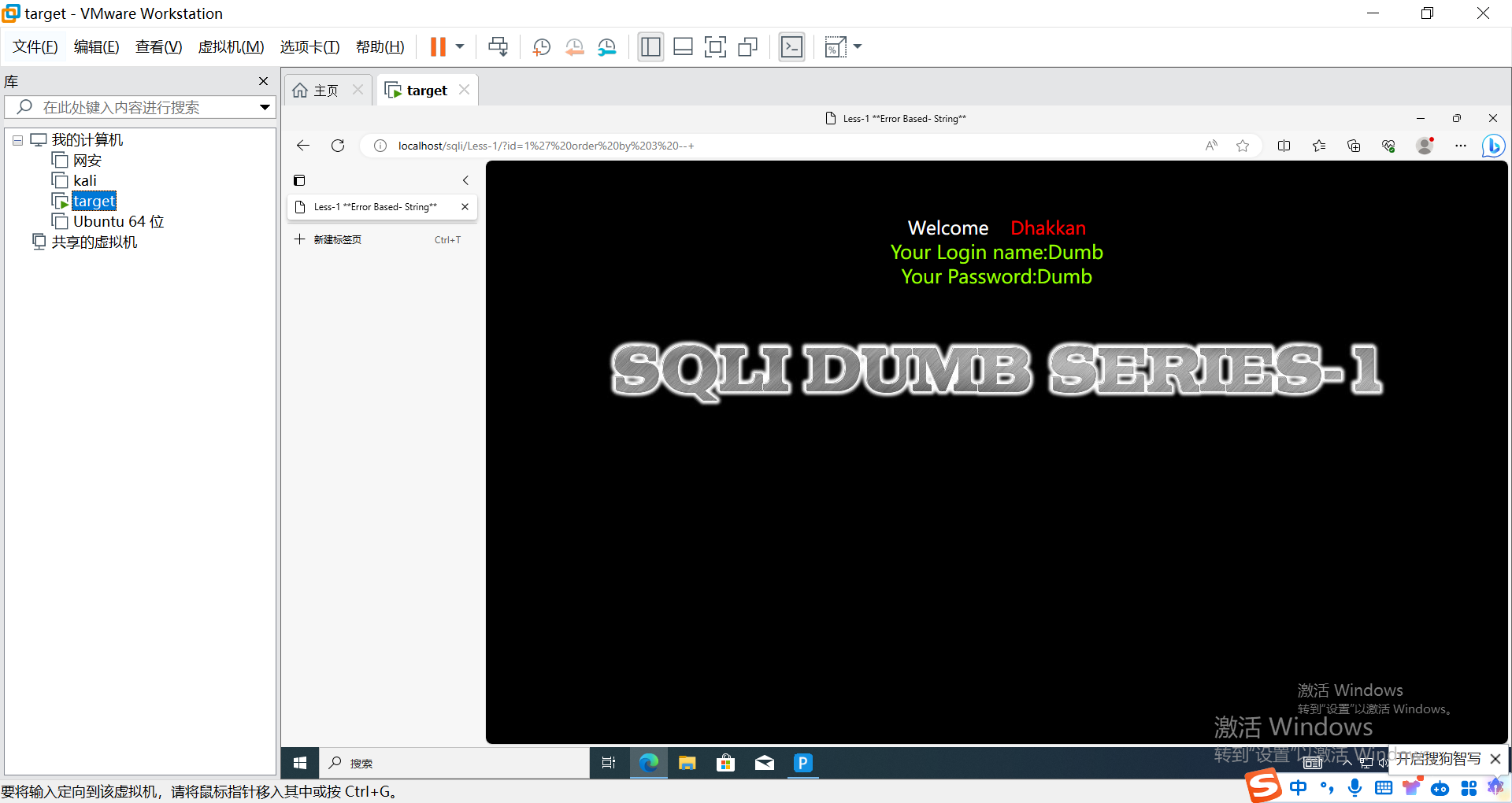The height and width of the screenshot is (803, 1512).
Task: Select the Less-1 Error Based String vertical tab
Action: 374,207
